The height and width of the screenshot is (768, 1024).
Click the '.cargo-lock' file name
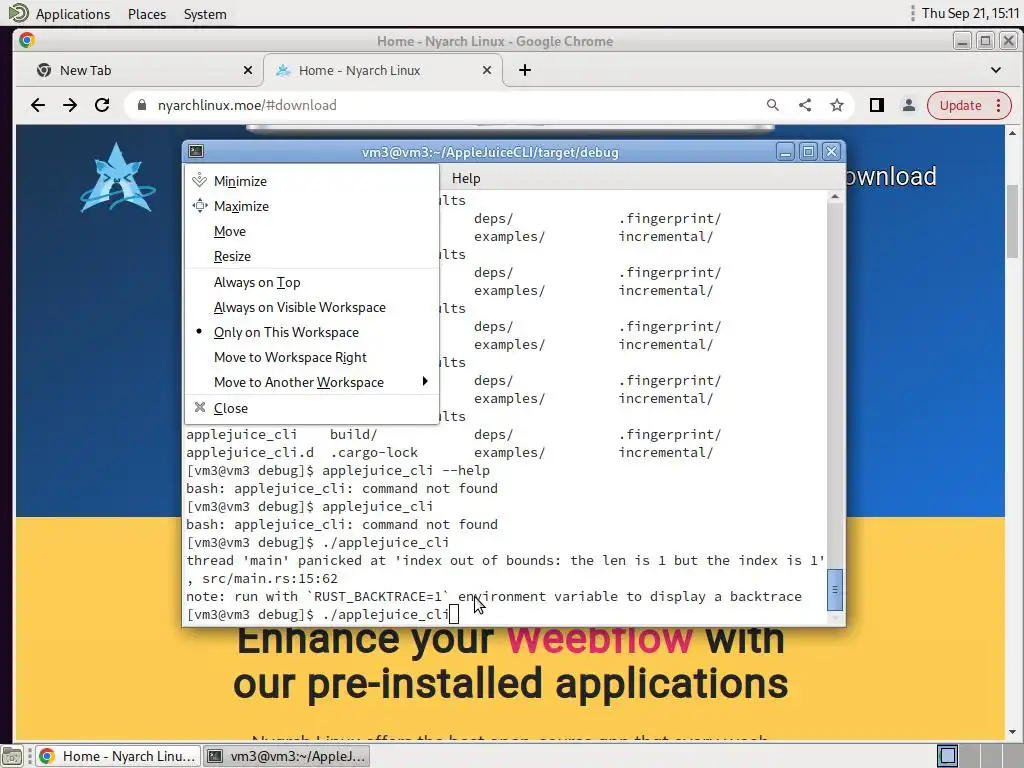coord(374,453)
